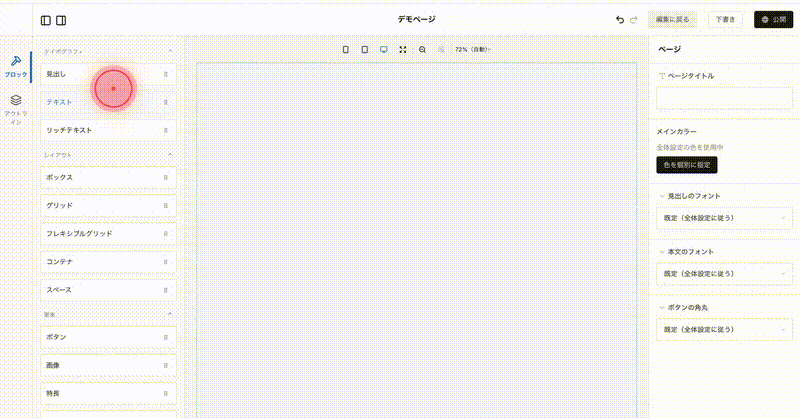Click the dark magnifier zoom icon
This screenshot has height=418, width=800.
pos(422,50)
